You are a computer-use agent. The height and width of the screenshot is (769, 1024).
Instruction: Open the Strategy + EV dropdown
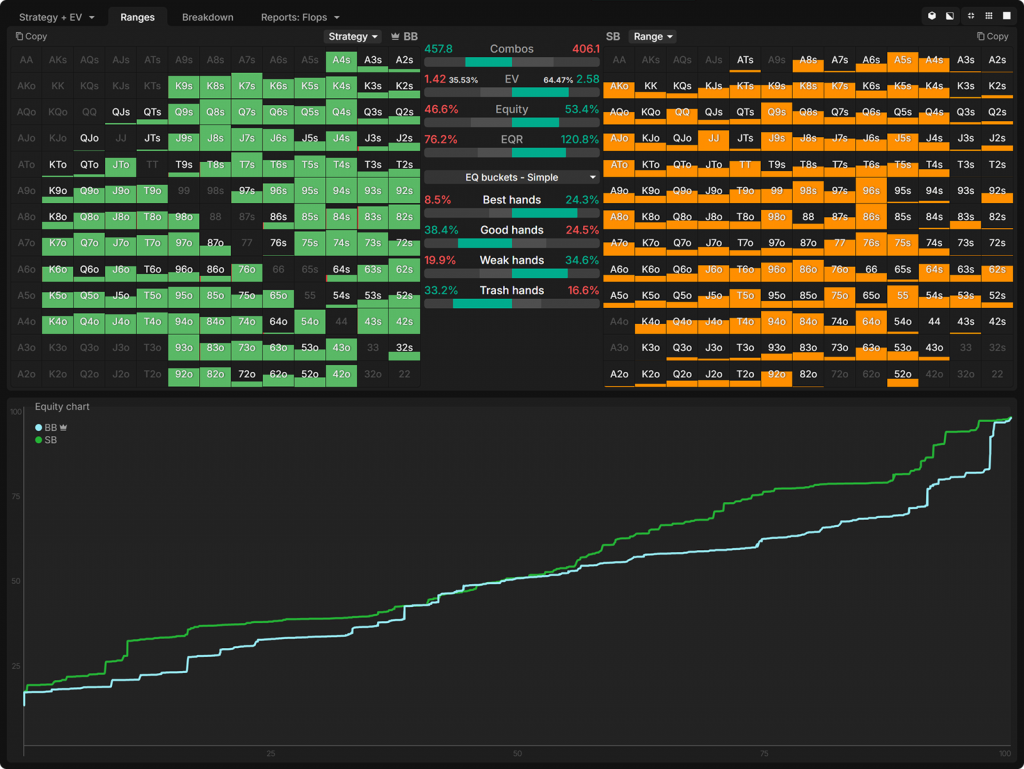(56, 17)
